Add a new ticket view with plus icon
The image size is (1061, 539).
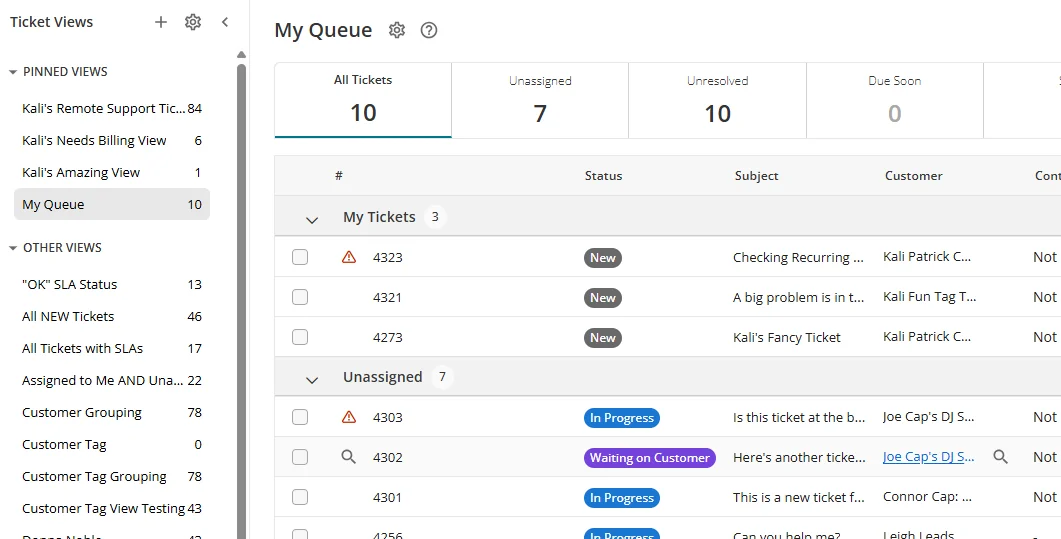pyautogui.click(x=160, y=22)
